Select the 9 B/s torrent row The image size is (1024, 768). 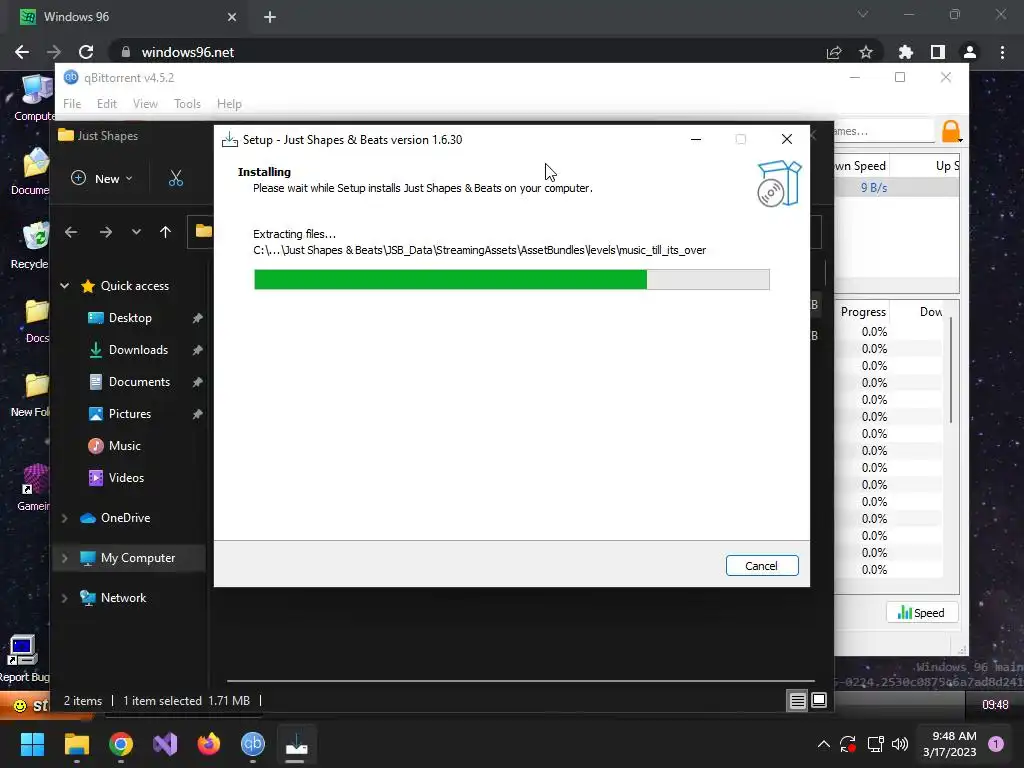point(897,187)
